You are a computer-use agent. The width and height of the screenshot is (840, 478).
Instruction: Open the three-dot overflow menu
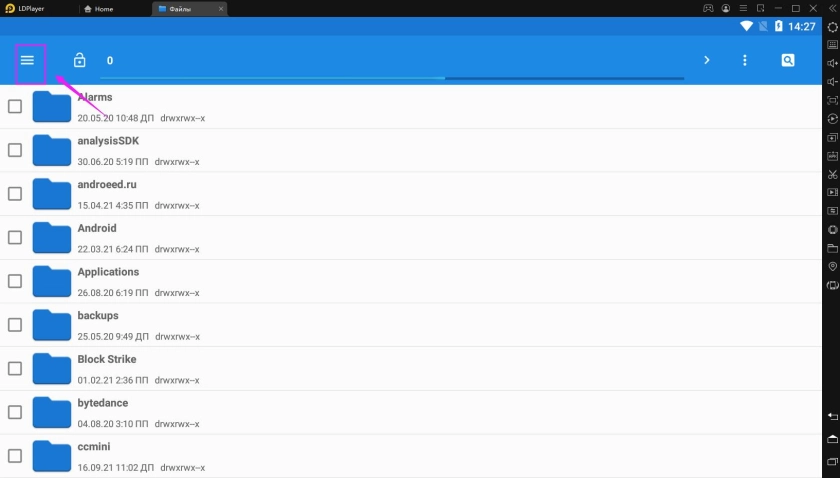click(745, 61)
